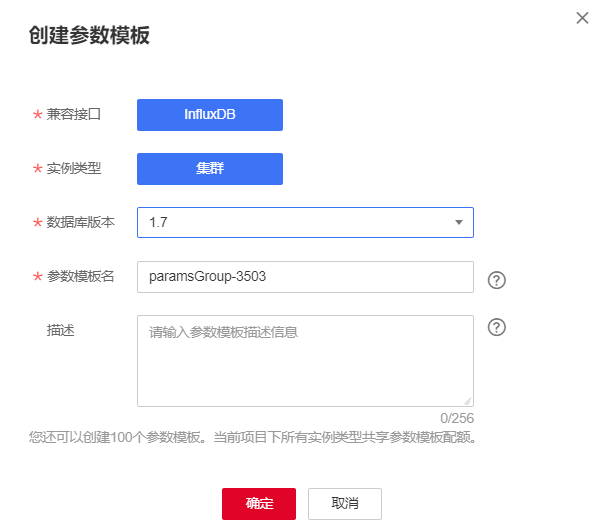Click the 0/256 character counter
This screenshot has height=532, width=600.
pyautogui.click(x=457, y=418)
